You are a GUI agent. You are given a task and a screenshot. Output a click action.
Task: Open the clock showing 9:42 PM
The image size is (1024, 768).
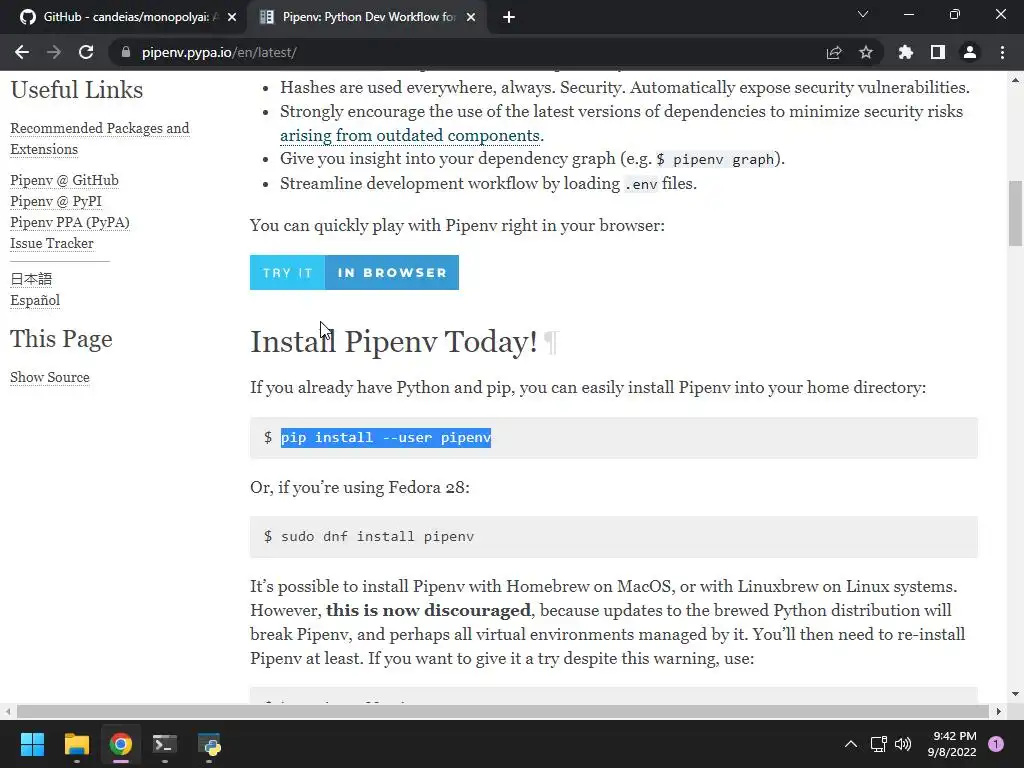coord(952,744)
